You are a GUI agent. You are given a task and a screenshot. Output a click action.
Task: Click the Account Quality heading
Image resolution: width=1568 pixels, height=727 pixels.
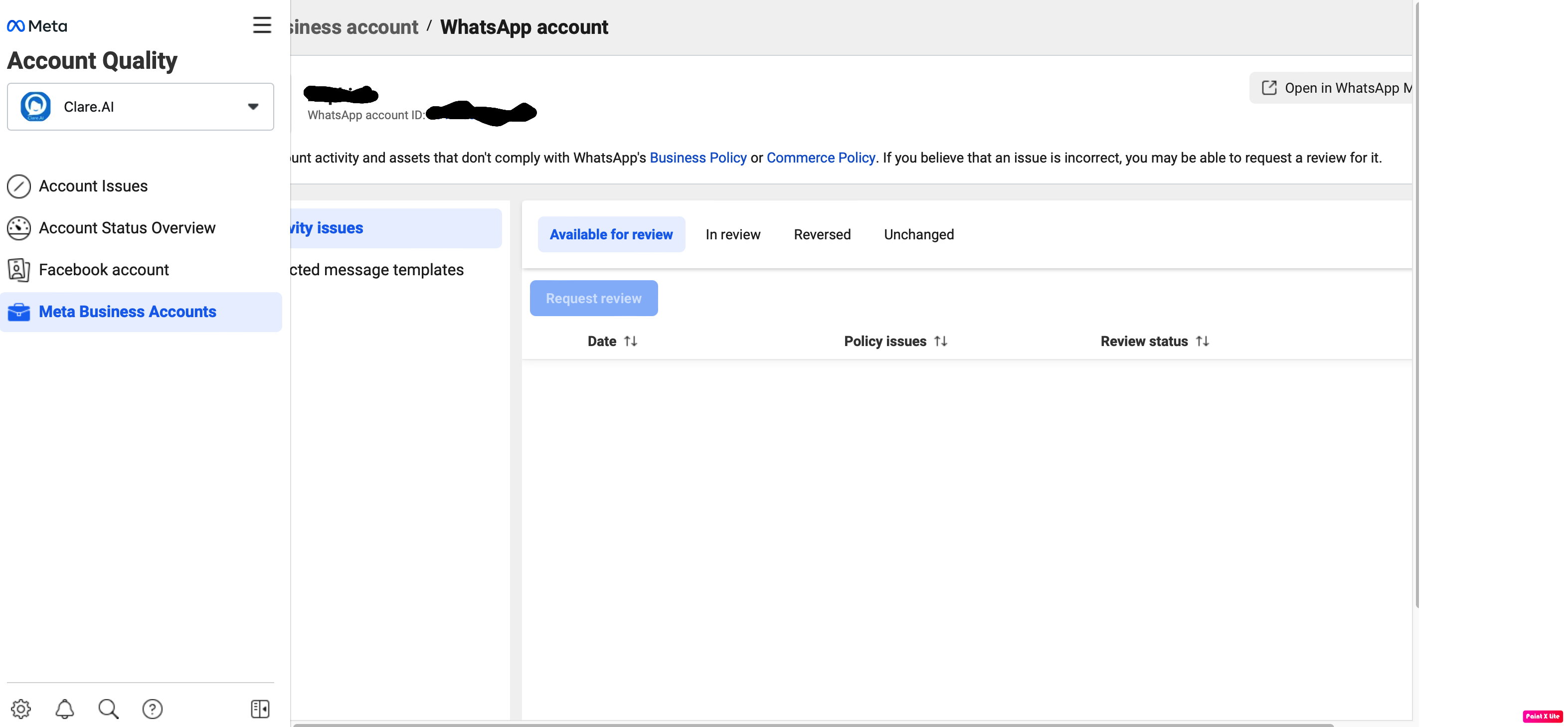(x=92, y=61)
